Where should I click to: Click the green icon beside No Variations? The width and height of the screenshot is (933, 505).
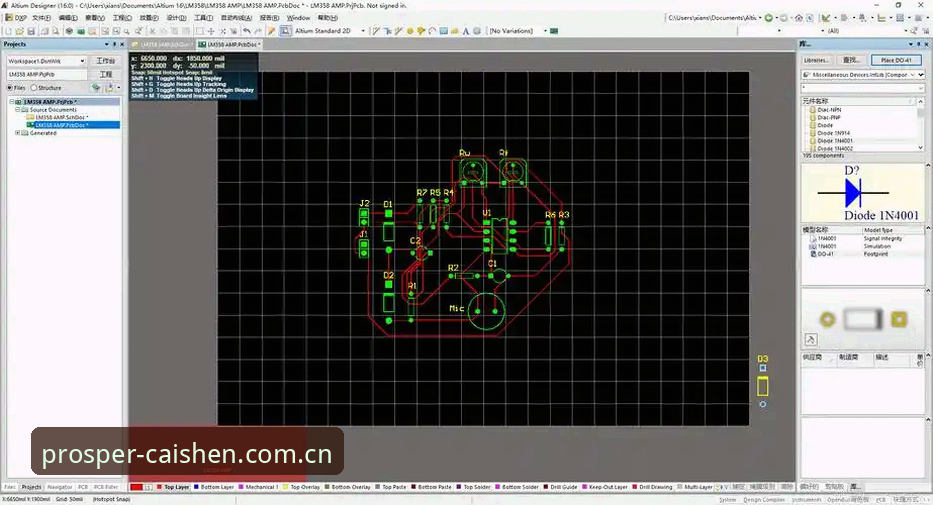coord(554,31)
